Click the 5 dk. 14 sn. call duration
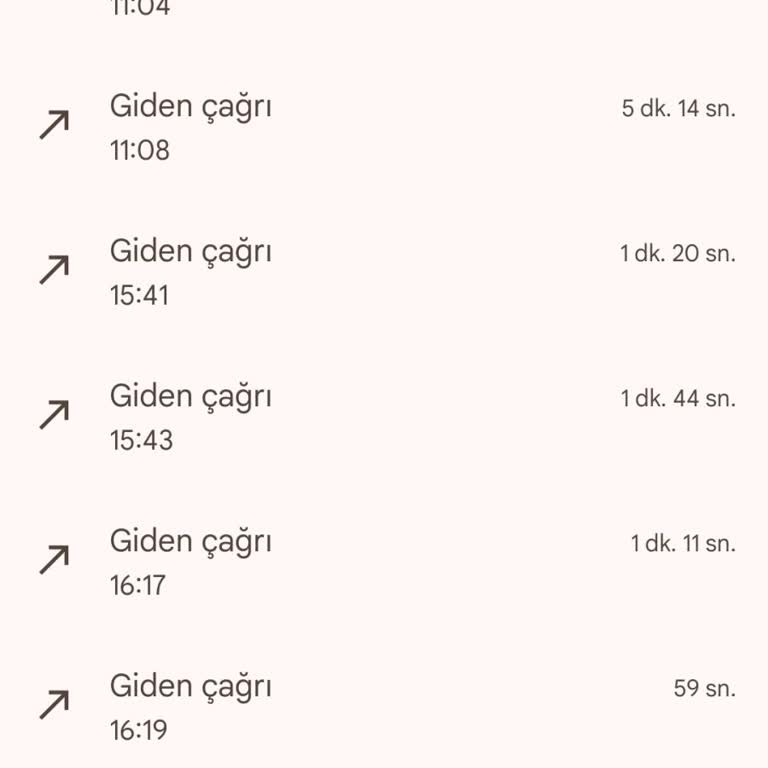 (678, 109)
